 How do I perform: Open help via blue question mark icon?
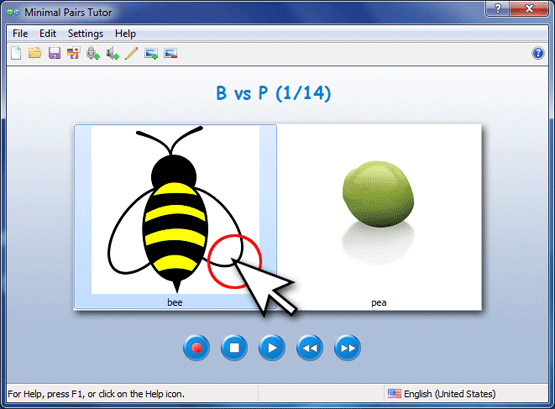click(538, 53)
